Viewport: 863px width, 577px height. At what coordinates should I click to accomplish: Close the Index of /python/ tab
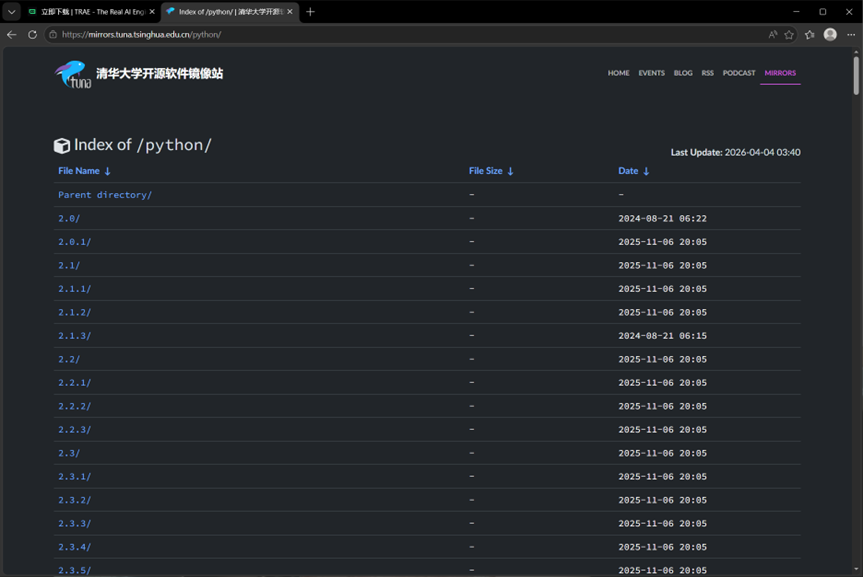click(290, 12)
